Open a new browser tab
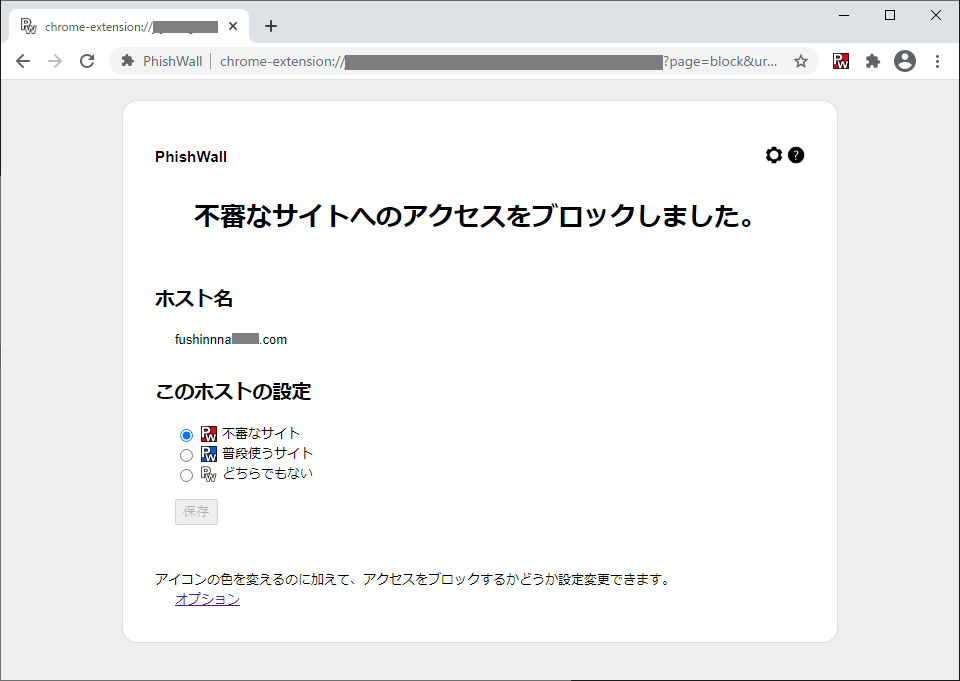Viewport: 960px width, 681px height. [x=271, y=26]
